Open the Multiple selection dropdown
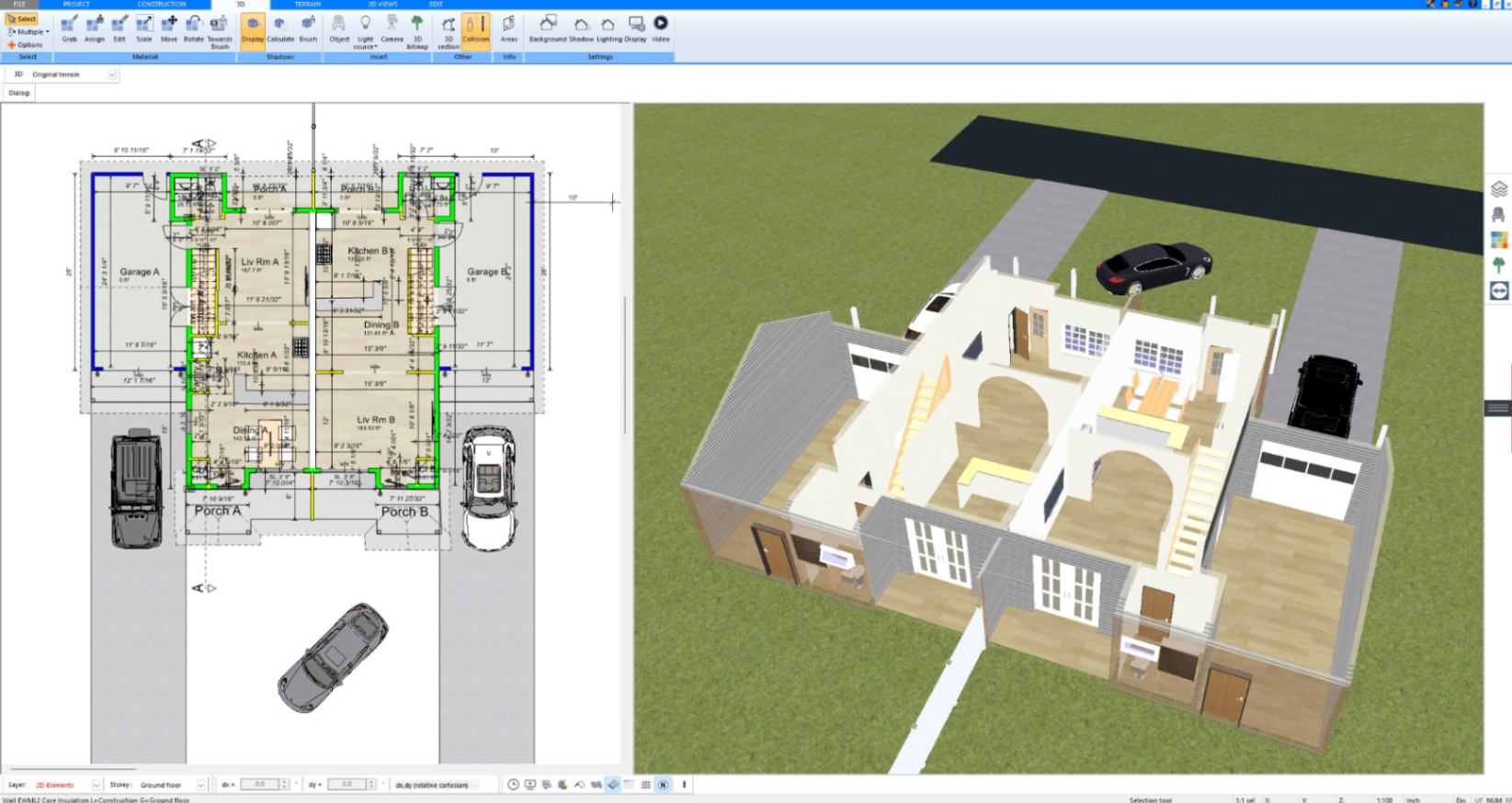 28,32
